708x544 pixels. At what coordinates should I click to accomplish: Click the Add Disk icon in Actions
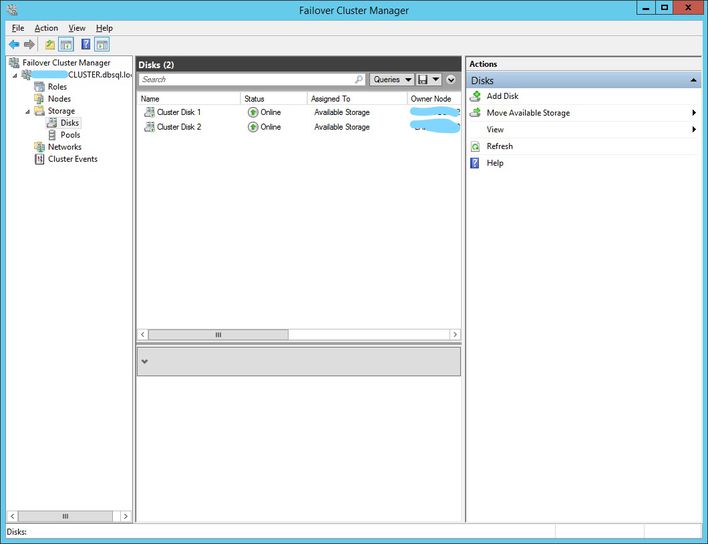(475, 96)
